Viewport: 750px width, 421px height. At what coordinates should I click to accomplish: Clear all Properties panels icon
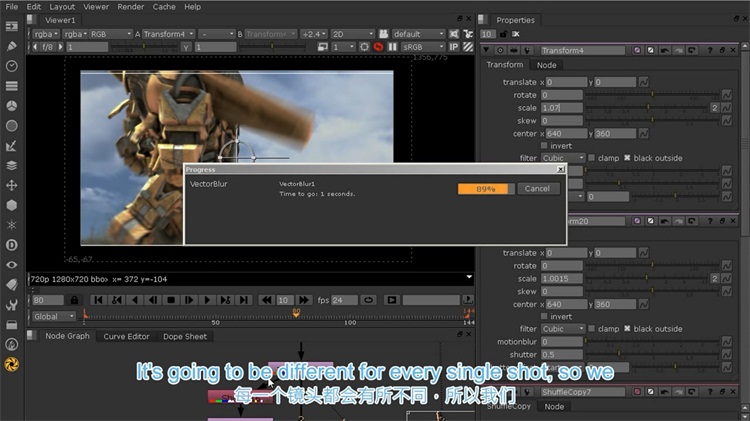(516, 34)
